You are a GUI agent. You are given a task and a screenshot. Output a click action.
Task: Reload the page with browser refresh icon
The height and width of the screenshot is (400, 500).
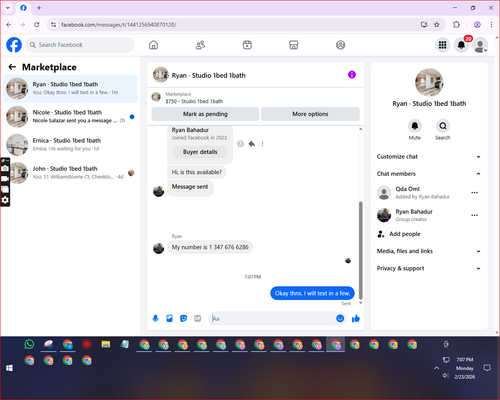(x=37, y=24)
